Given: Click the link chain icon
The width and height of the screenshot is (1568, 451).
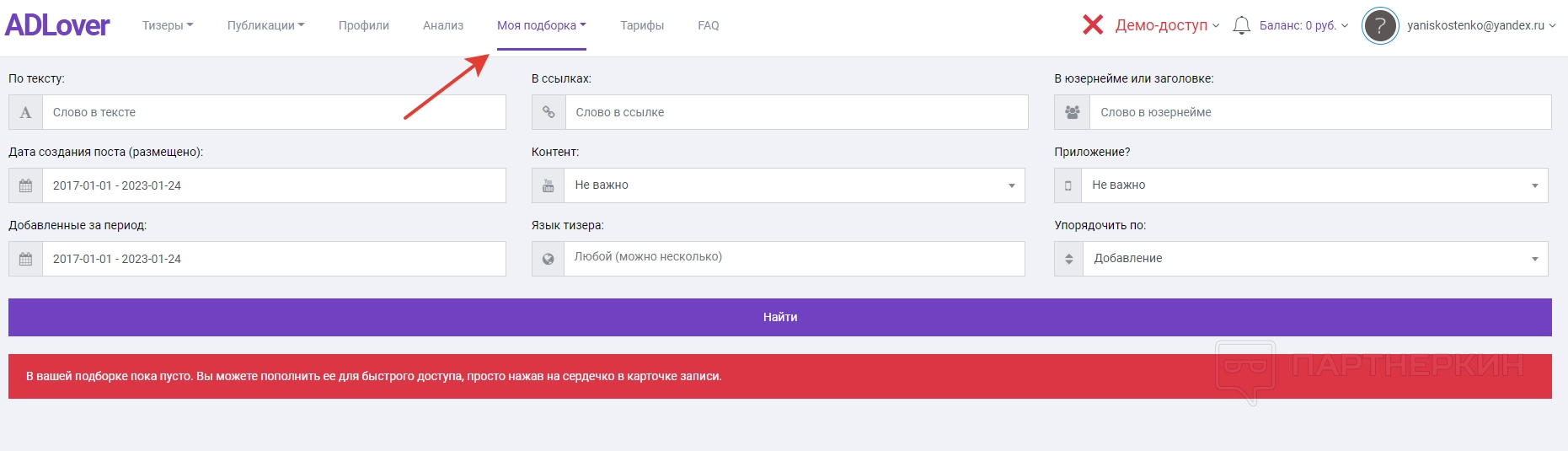Looking at the screenshot, I should (x=549, y=112).
